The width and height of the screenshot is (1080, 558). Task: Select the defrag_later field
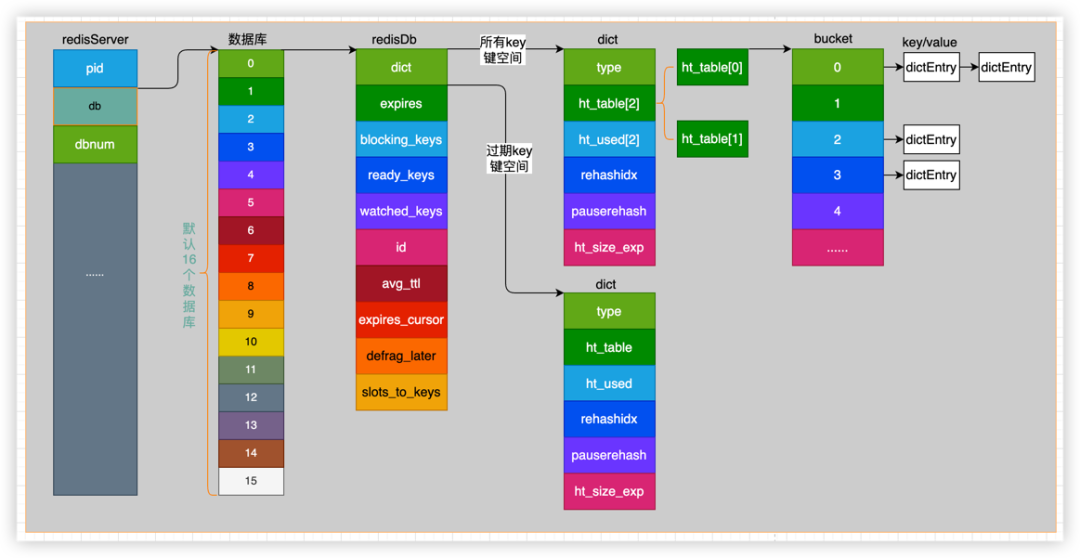point(401,356)
